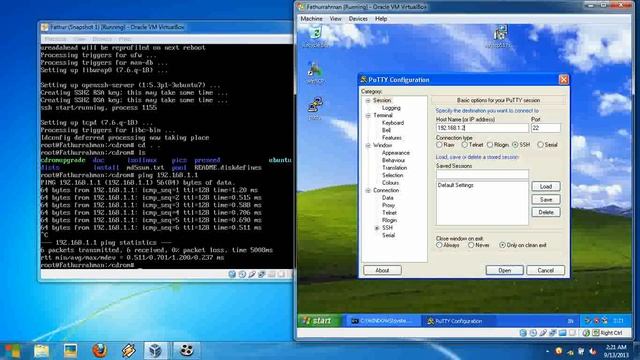This screenshot has width=640, height=360.
Task: Collapse the Connection tree node
Action: 368,191
